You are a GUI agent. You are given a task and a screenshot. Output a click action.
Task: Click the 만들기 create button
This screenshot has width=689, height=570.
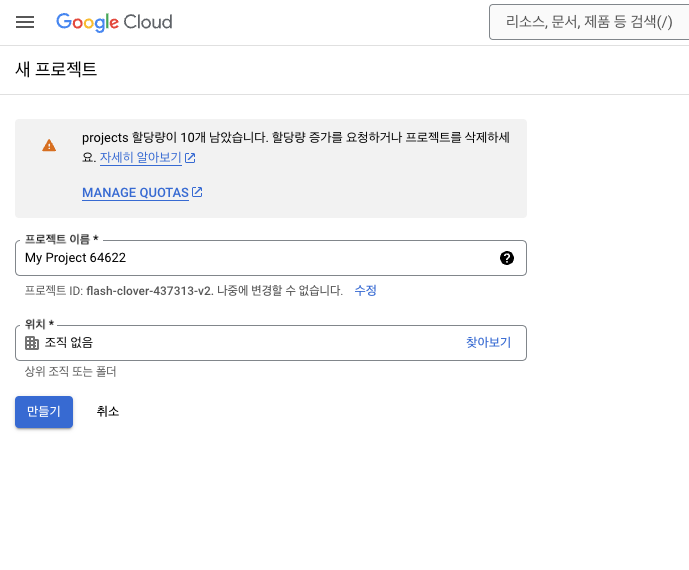[44, 412]
